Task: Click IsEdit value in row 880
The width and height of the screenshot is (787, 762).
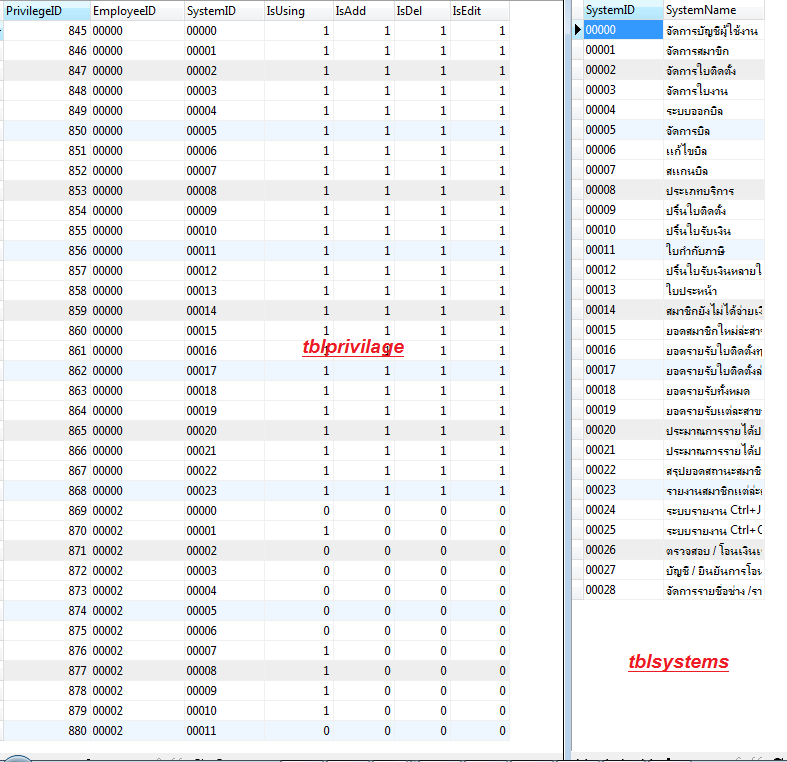Action: pyautogui.click(x=479, y=731)
